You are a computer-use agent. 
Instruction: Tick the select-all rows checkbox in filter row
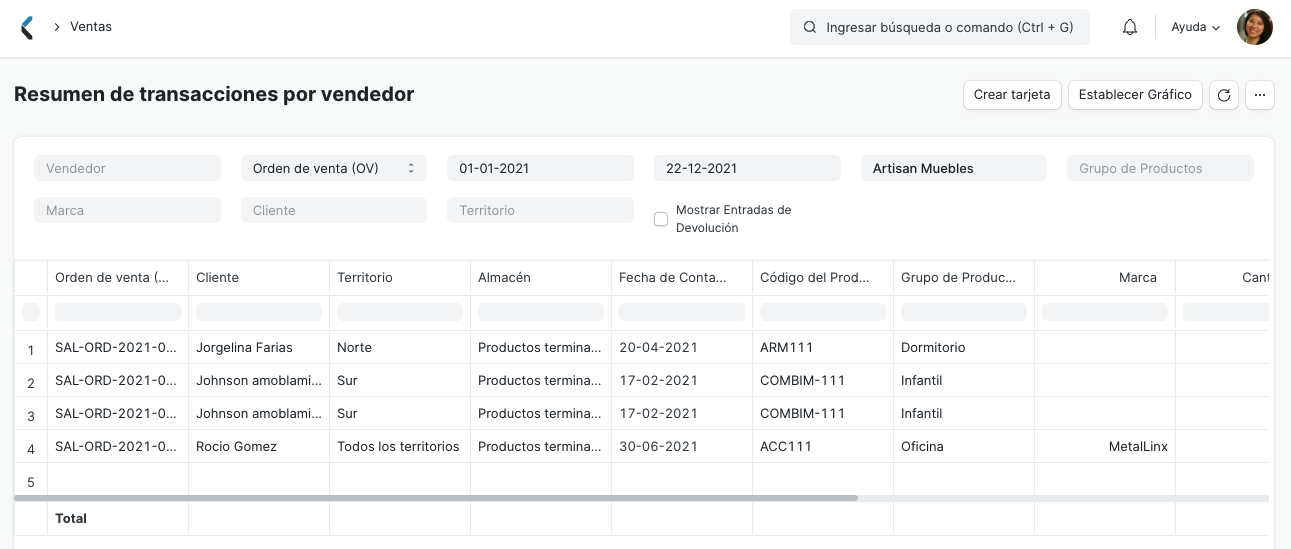31,312
